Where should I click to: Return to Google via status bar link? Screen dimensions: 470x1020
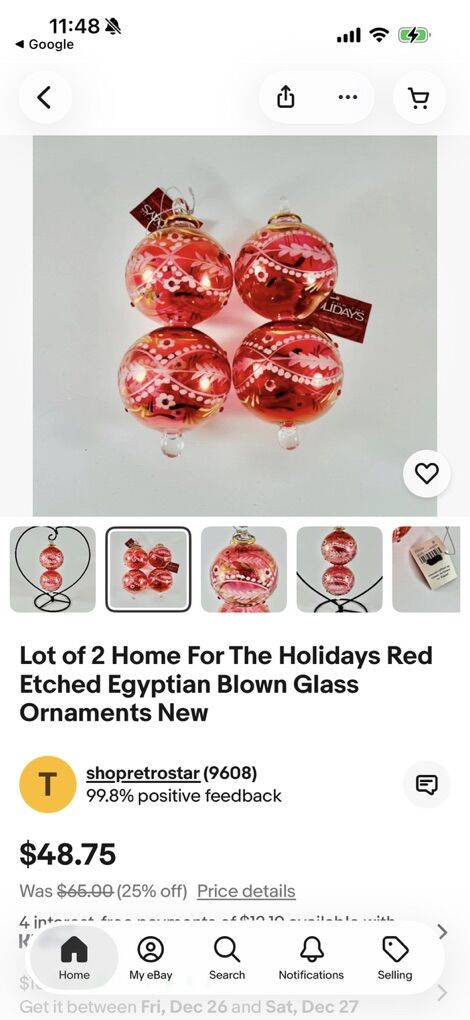coord(45,44)
